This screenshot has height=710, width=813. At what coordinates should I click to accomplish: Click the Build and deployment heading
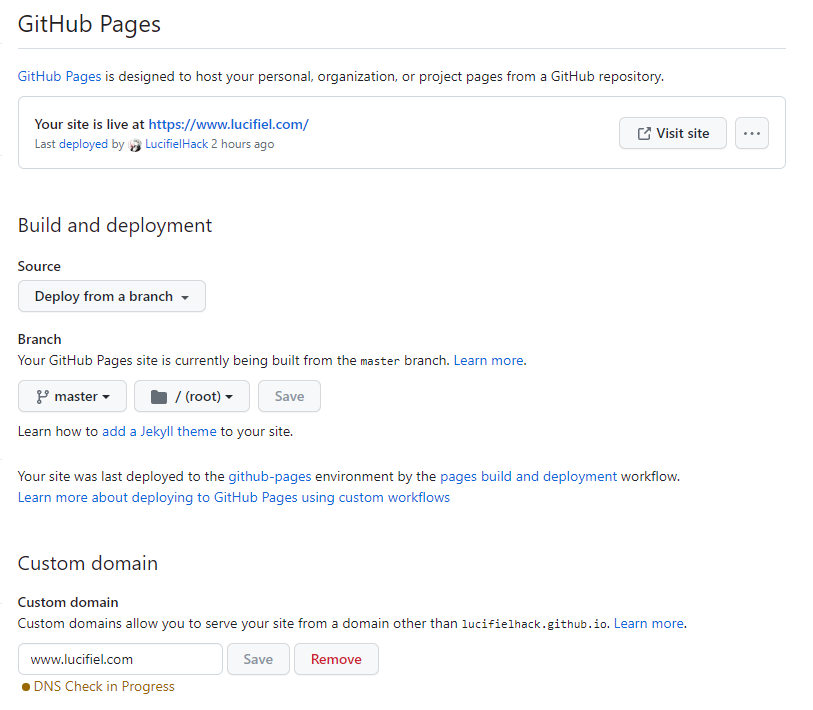point(115,226)
